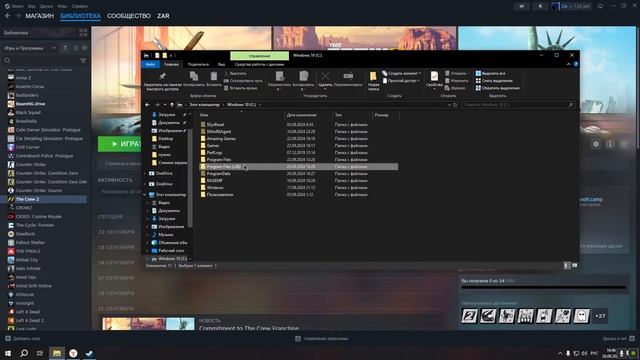Open Commitment to The Crew Franchise news
This screenshot has height=360, width=640.
click(249, 328)
